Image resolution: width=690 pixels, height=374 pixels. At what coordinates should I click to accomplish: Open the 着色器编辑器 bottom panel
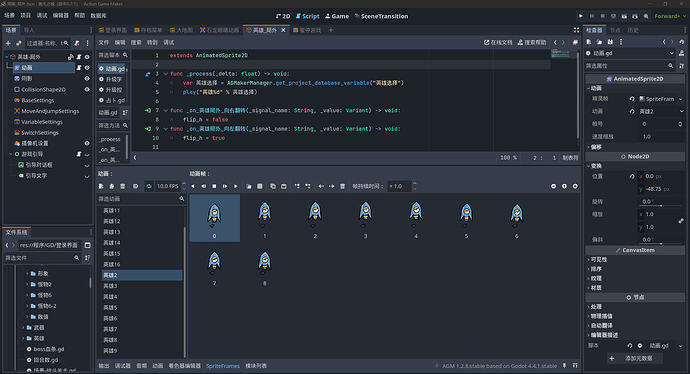point(184,366)
